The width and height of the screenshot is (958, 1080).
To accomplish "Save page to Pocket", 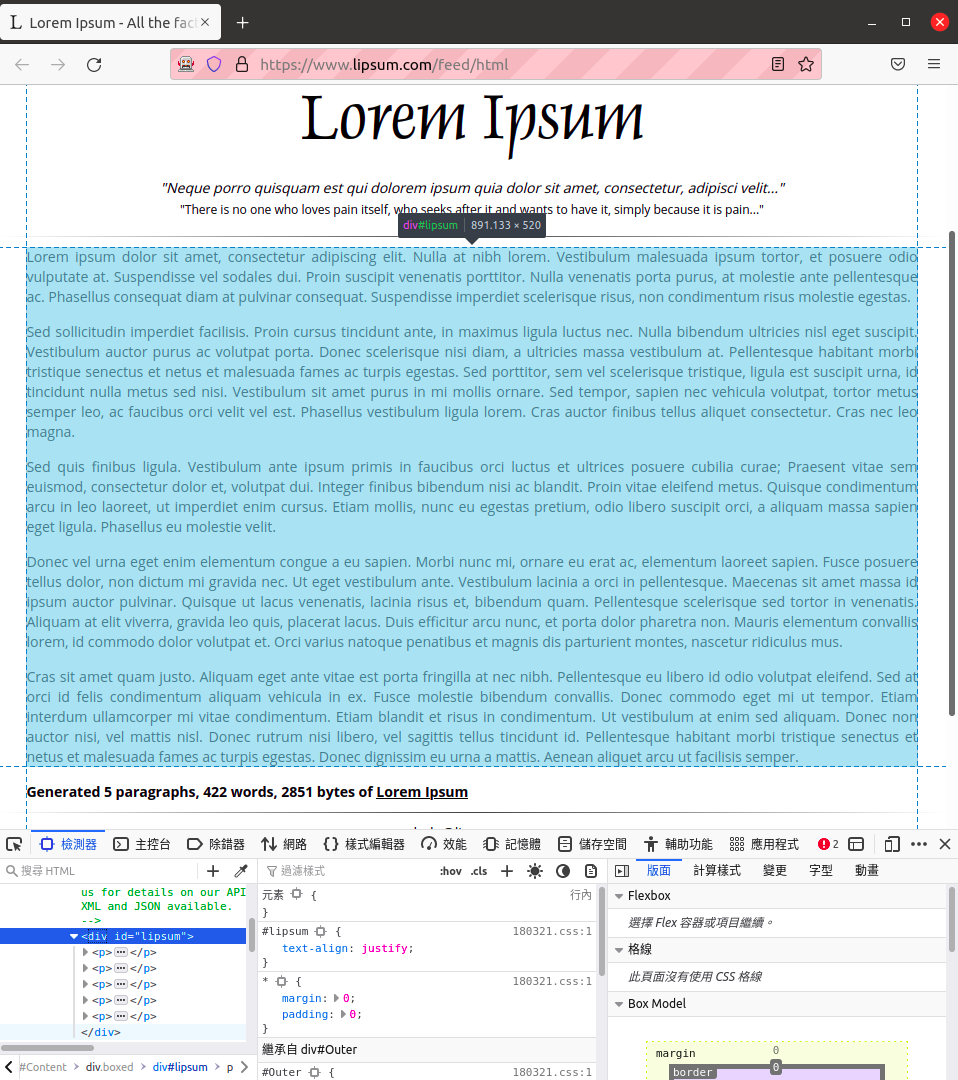I will [898, 64].
